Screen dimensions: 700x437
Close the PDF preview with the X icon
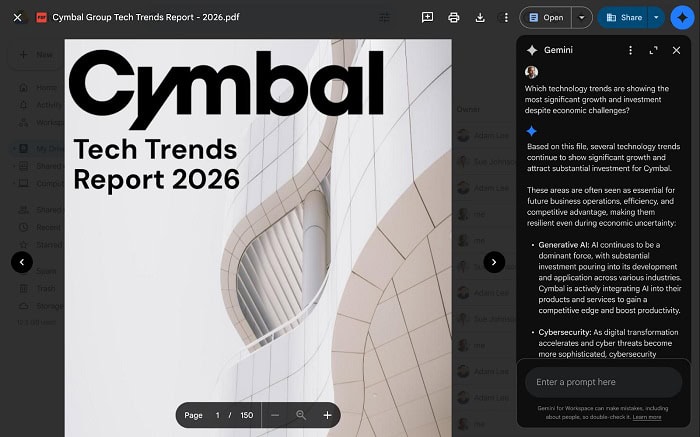17,17
